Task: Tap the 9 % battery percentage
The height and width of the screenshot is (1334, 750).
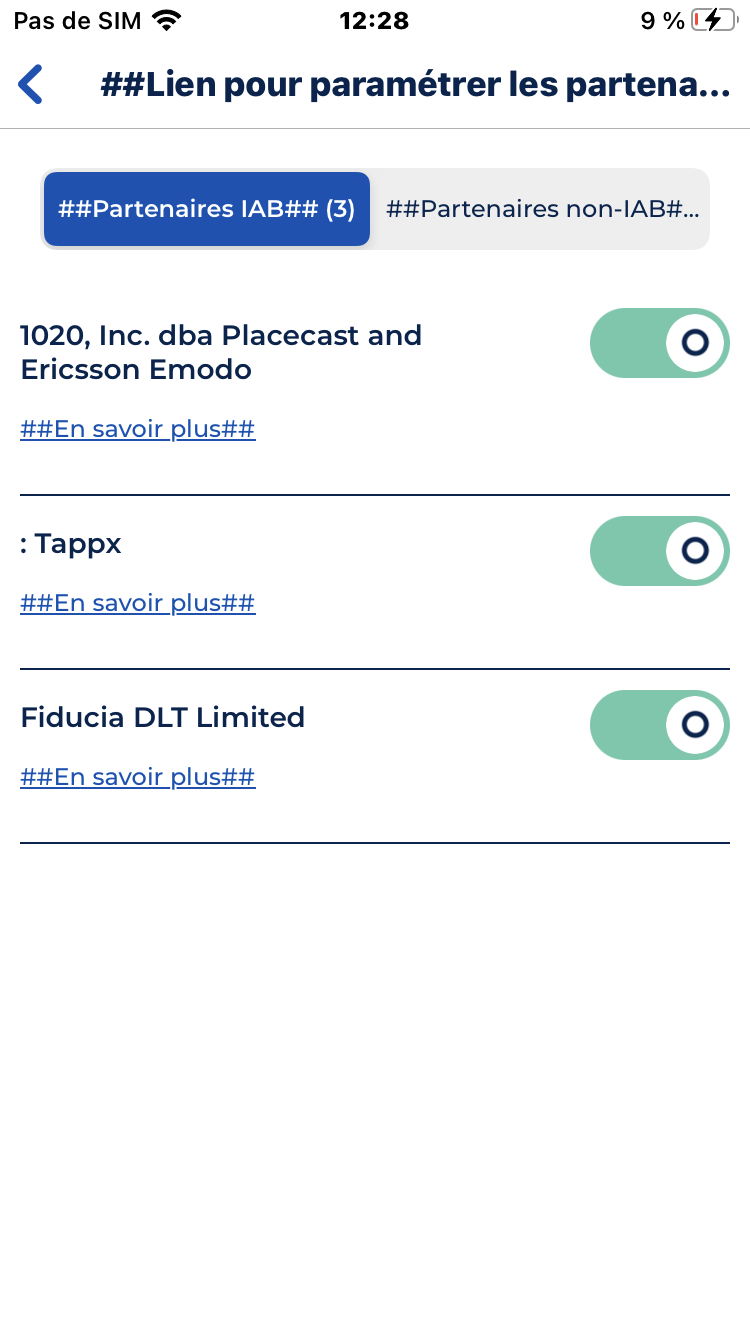Action: click(662, 20)
